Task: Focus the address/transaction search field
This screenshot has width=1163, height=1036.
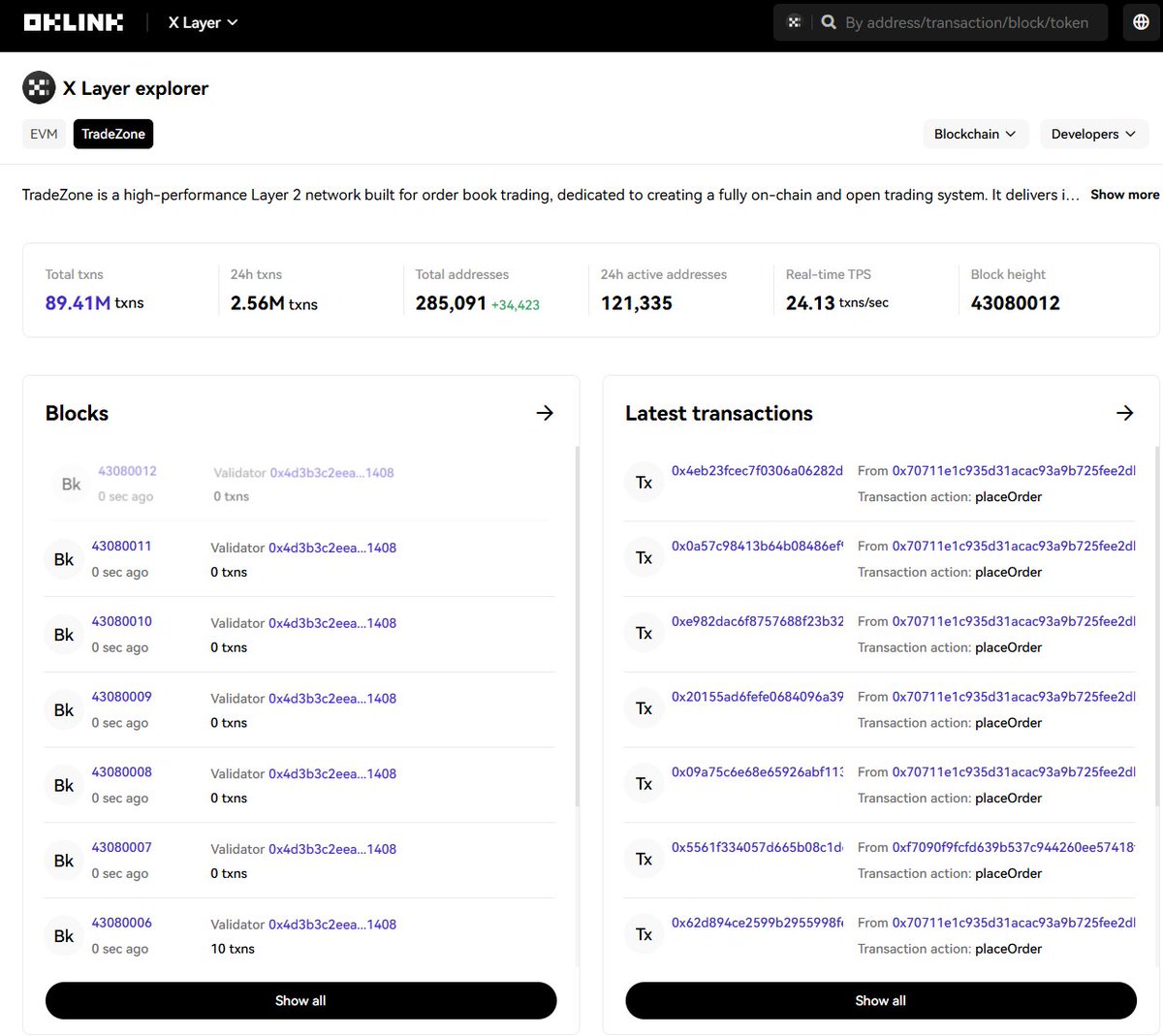Action: click(x=966, y=22)
